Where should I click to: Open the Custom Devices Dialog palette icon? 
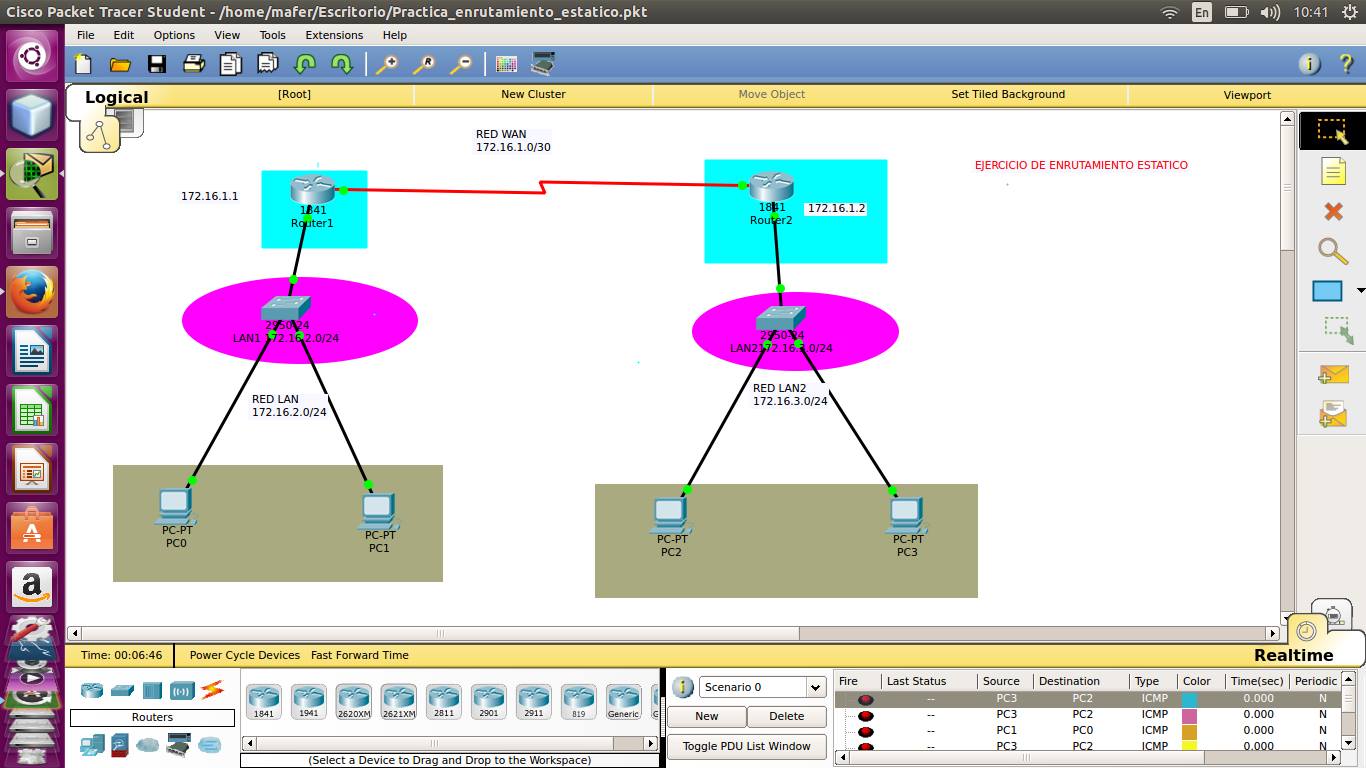[x=507, y=63]
